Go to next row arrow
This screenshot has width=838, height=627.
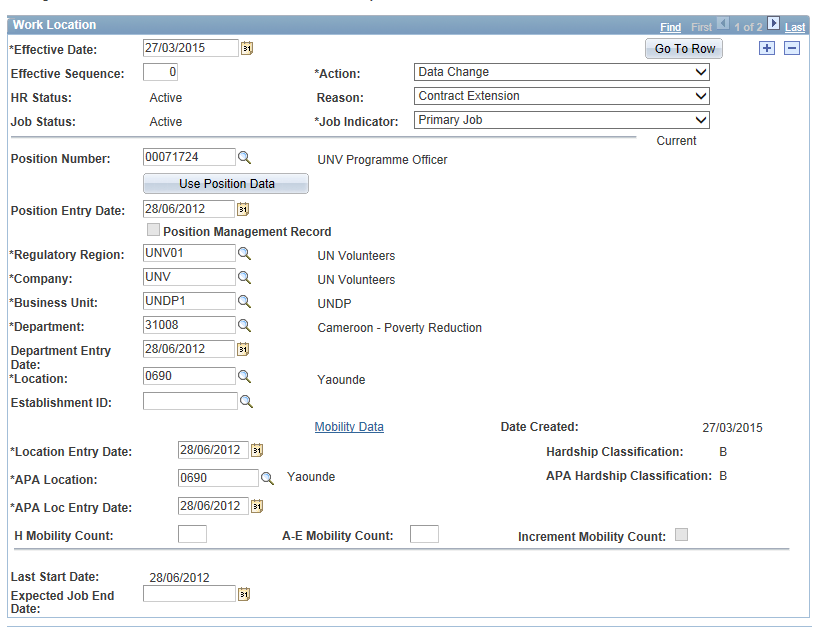[x=773, y=24]
